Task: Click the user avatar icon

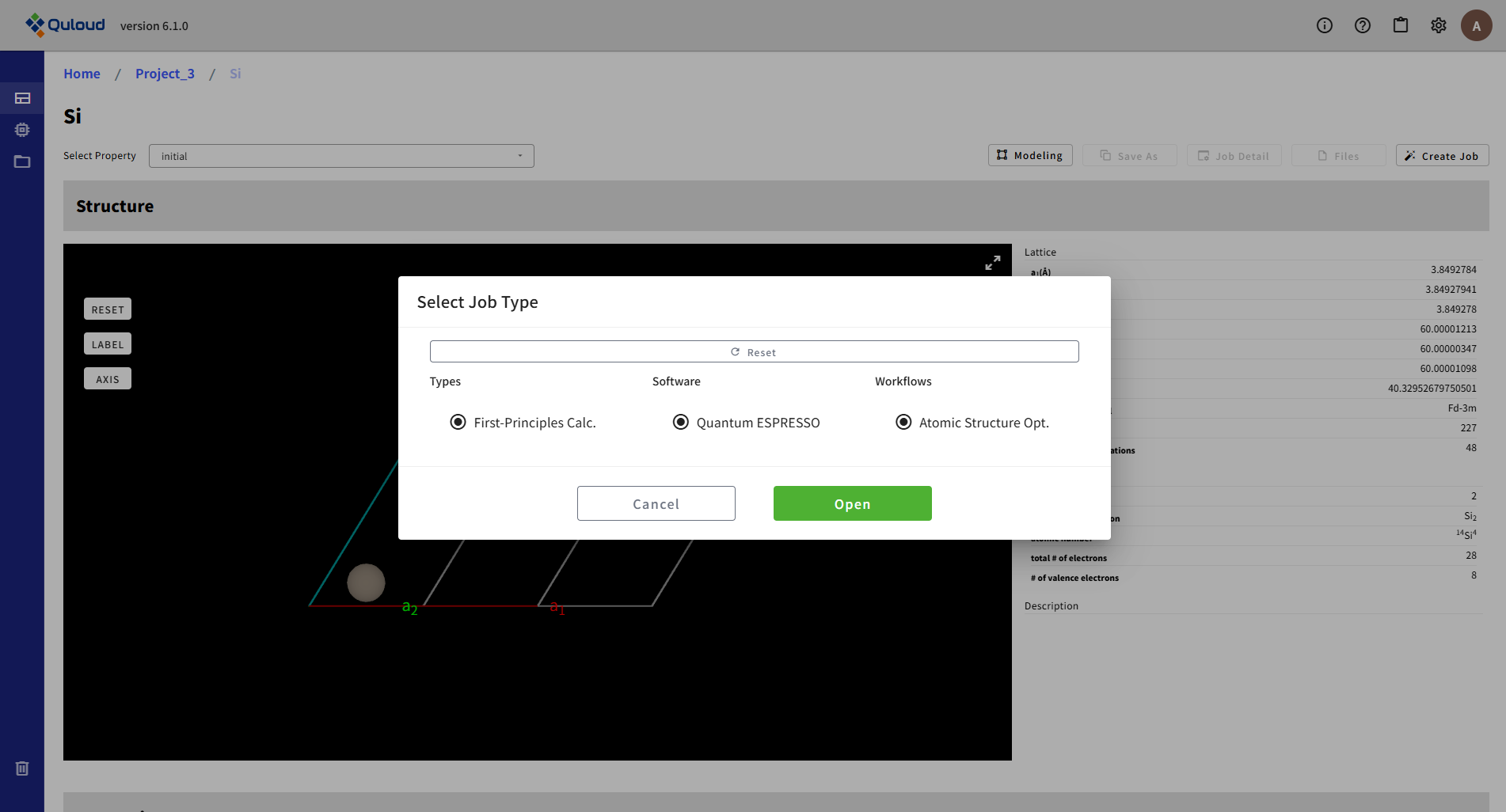Action: pyautogui.click(x=1476, y=25)
